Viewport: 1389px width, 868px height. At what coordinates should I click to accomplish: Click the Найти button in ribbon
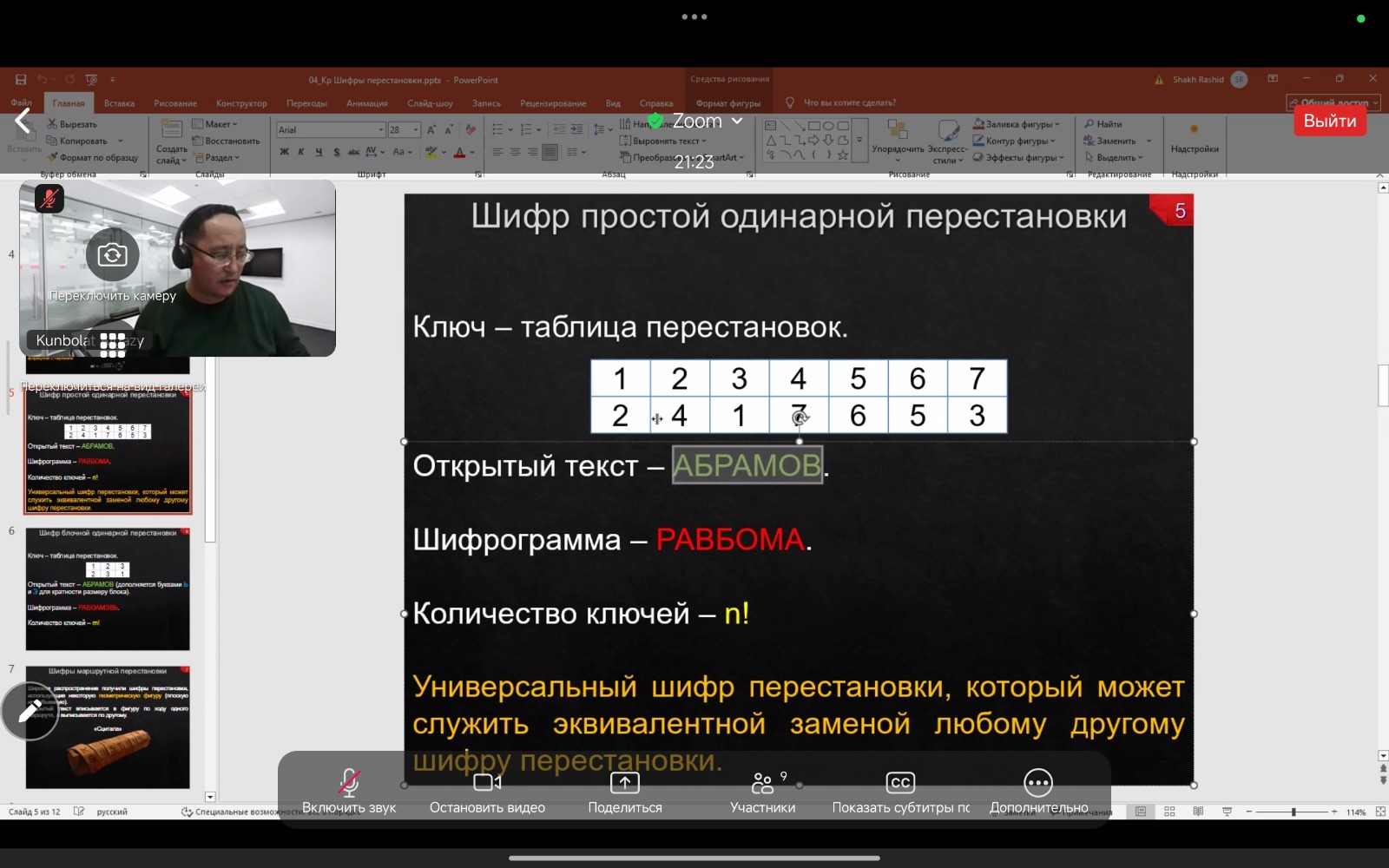tap(1103, 124)
